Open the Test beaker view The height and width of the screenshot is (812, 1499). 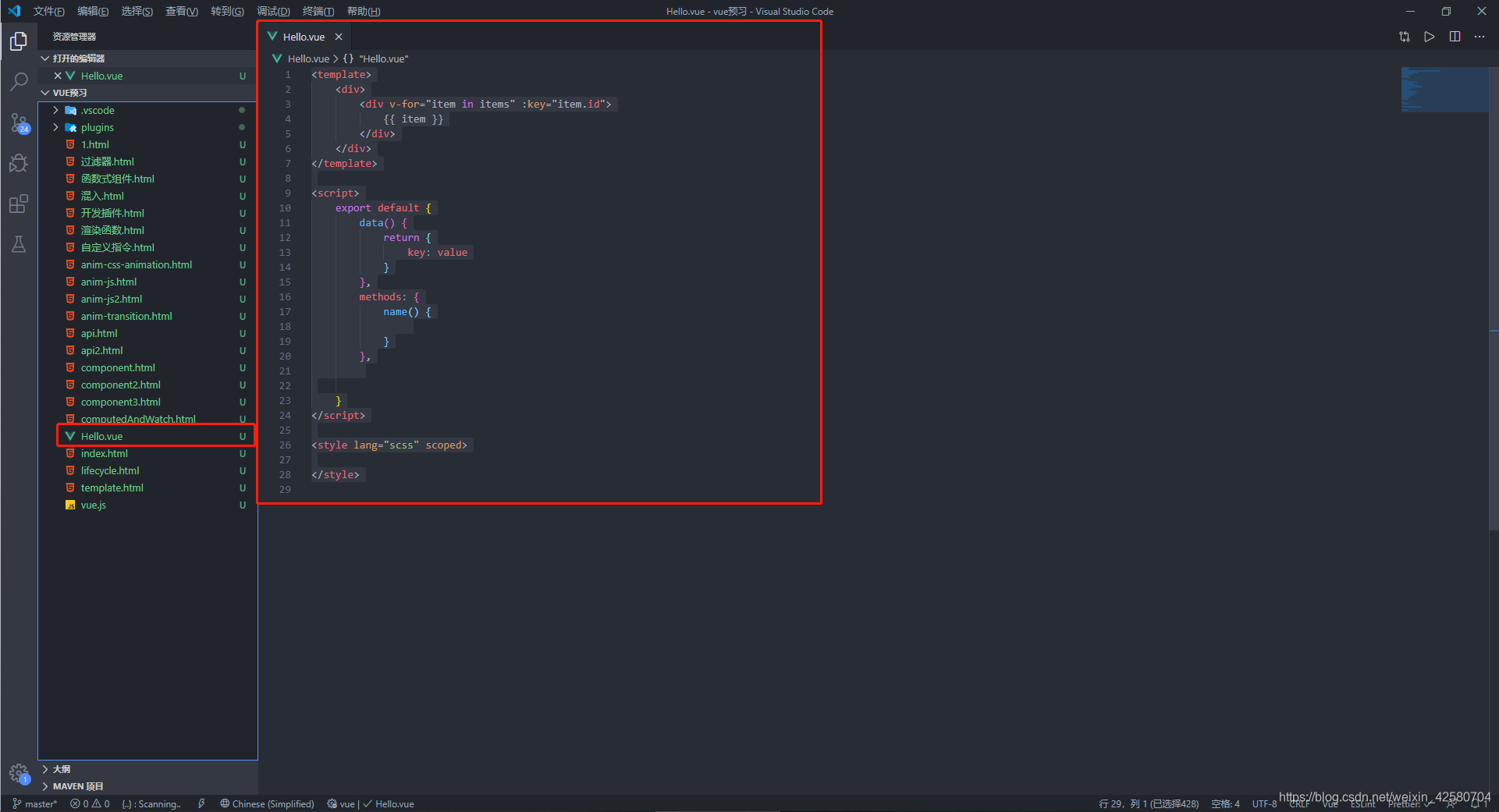(x=19, y=245)
